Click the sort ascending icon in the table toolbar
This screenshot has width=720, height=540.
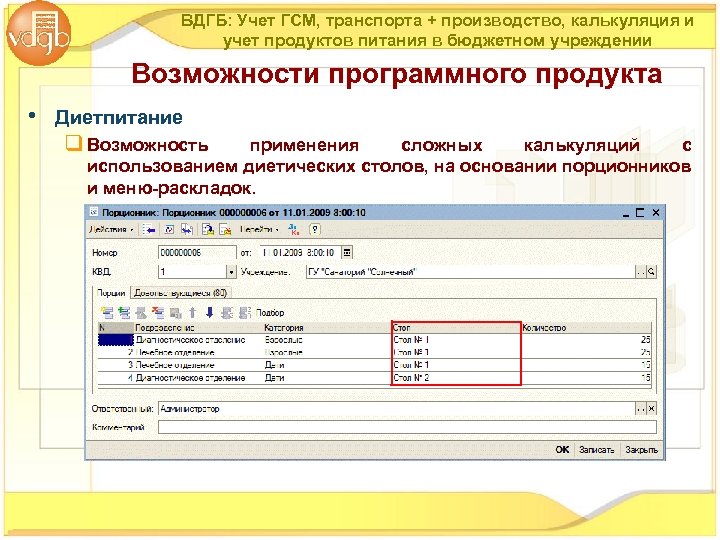(227, 313)
